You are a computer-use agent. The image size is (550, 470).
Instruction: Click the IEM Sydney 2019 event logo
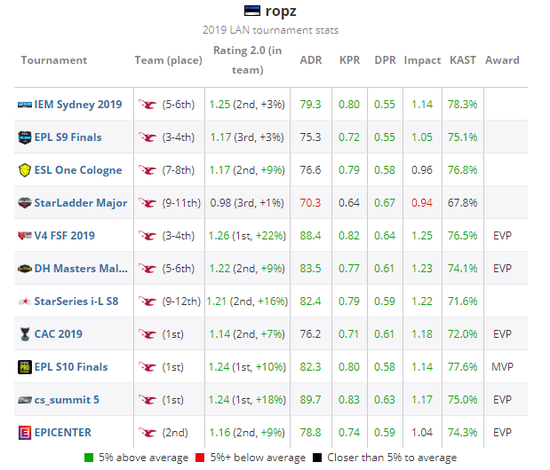[25, 105]
